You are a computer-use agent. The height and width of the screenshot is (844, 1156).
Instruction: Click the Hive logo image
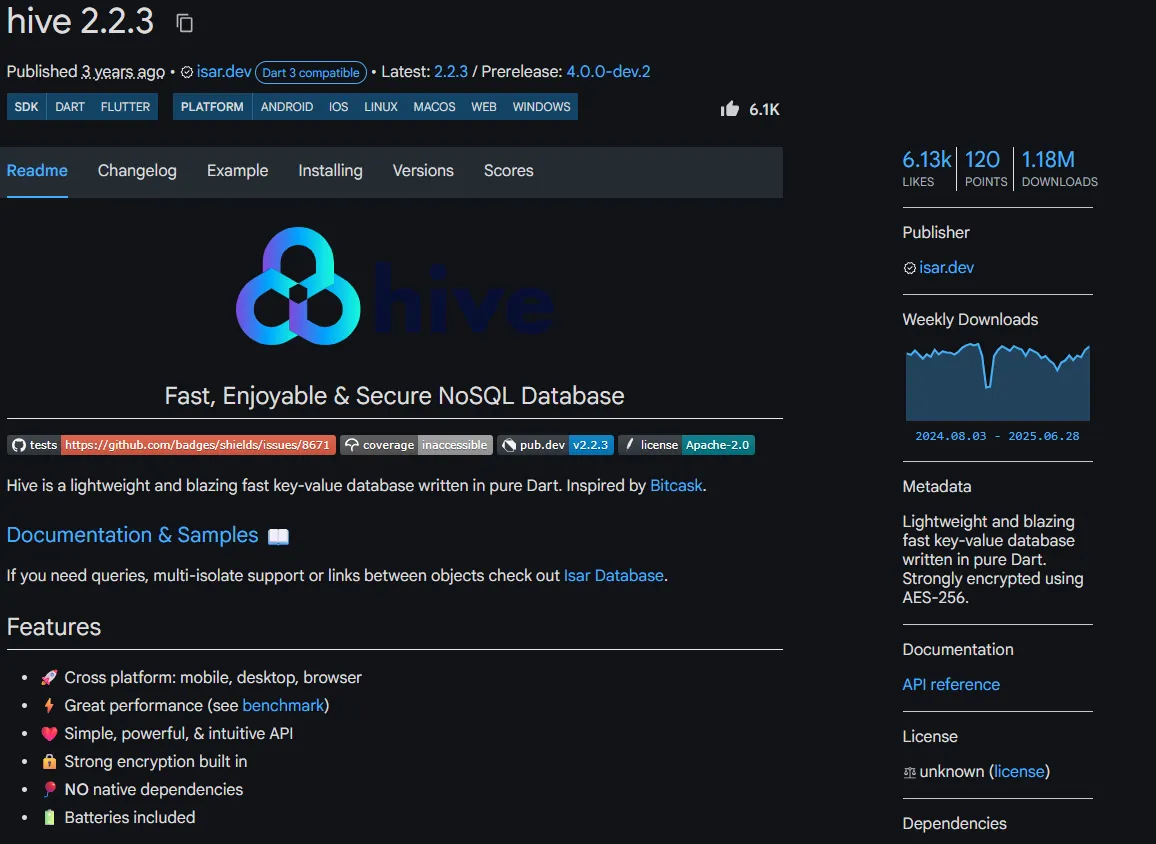[395, 286]
